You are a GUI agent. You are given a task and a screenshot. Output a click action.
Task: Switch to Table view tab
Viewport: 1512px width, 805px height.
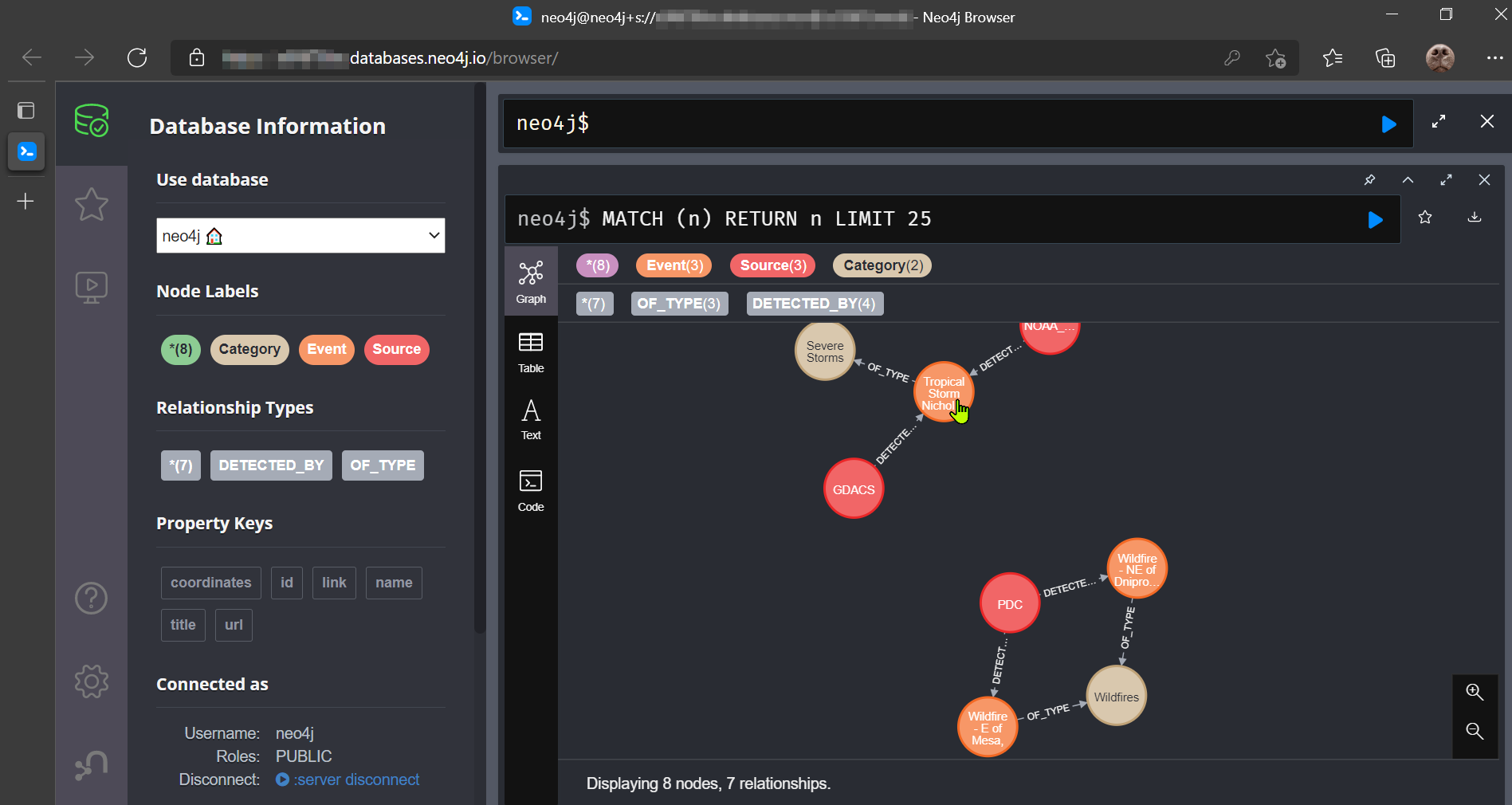point(531,352)
